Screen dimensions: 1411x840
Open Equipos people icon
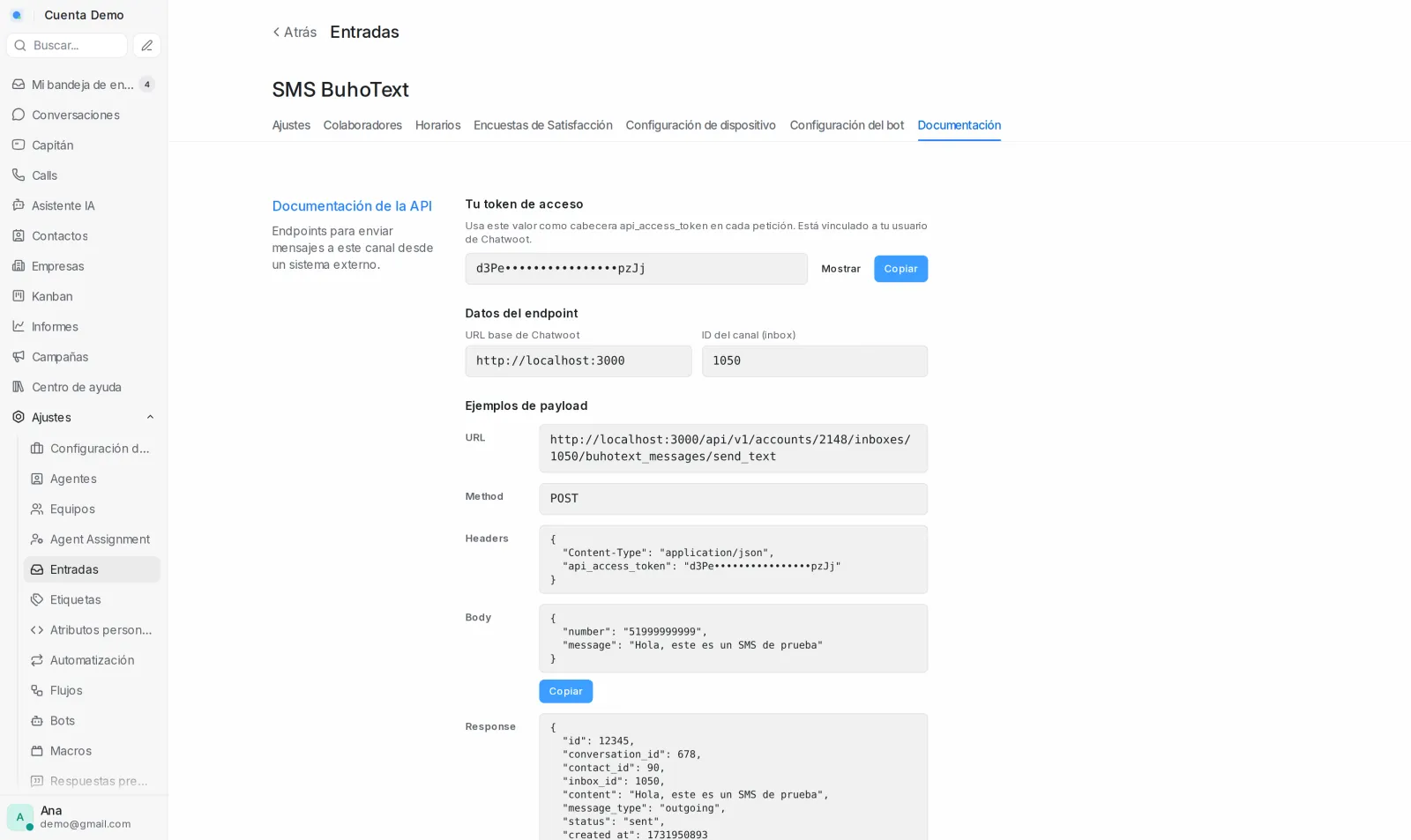tap(37, 509)
